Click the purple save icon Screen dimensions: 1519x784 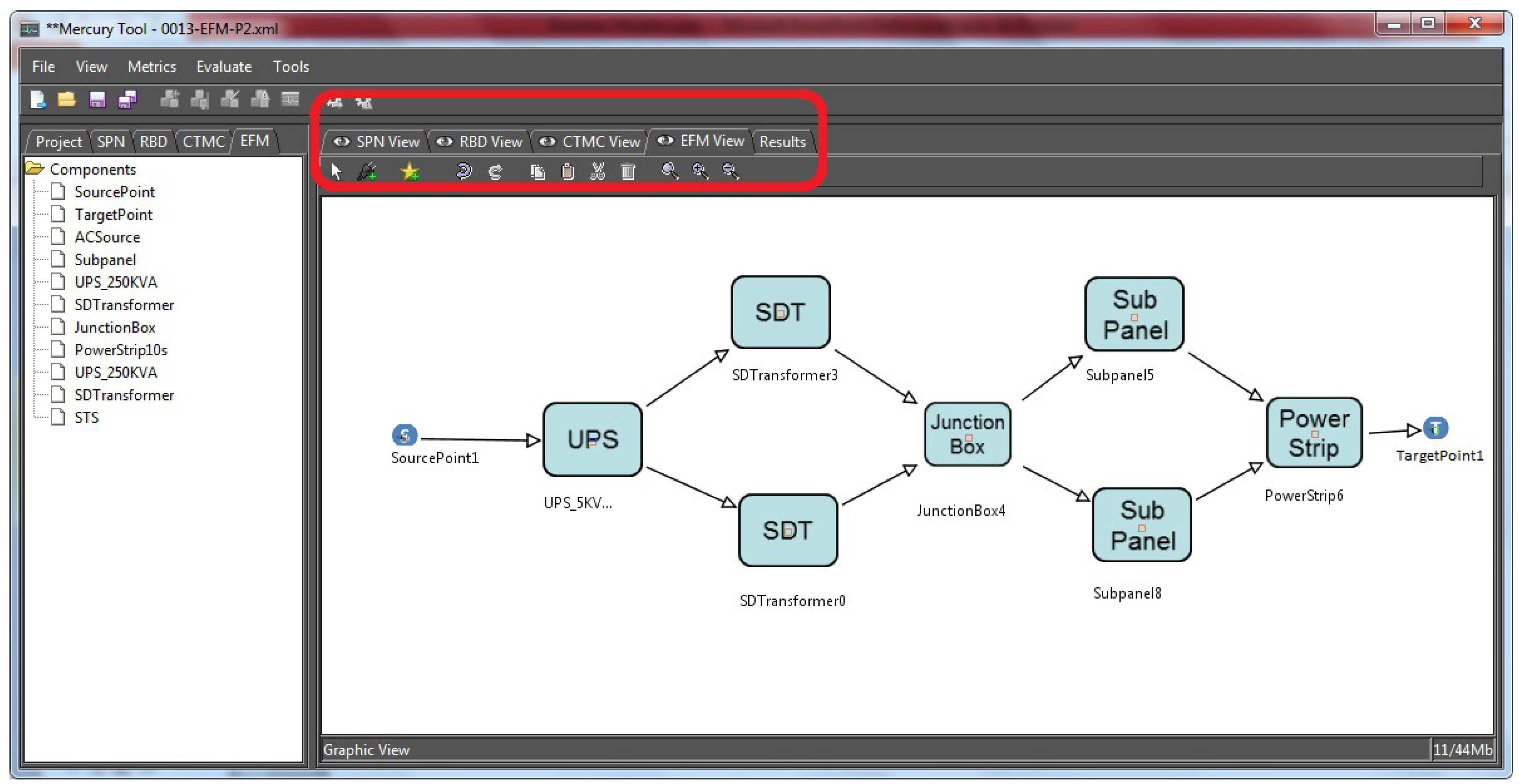(97, 100)
